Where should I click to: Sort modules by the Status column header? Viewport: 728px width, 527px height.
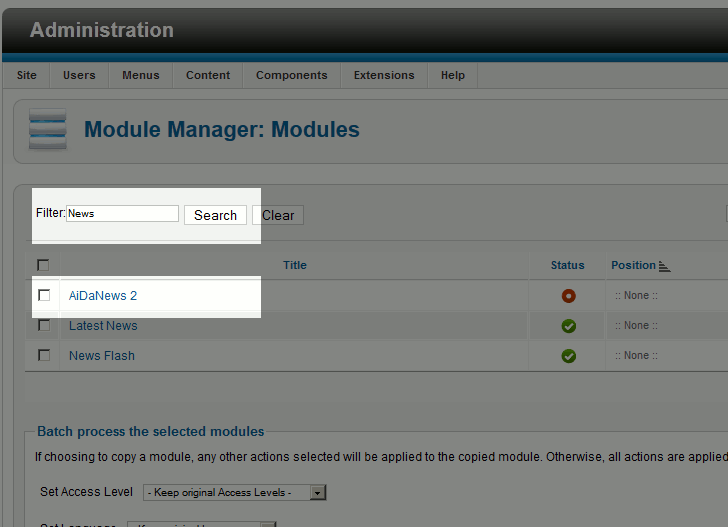[567, 265]
